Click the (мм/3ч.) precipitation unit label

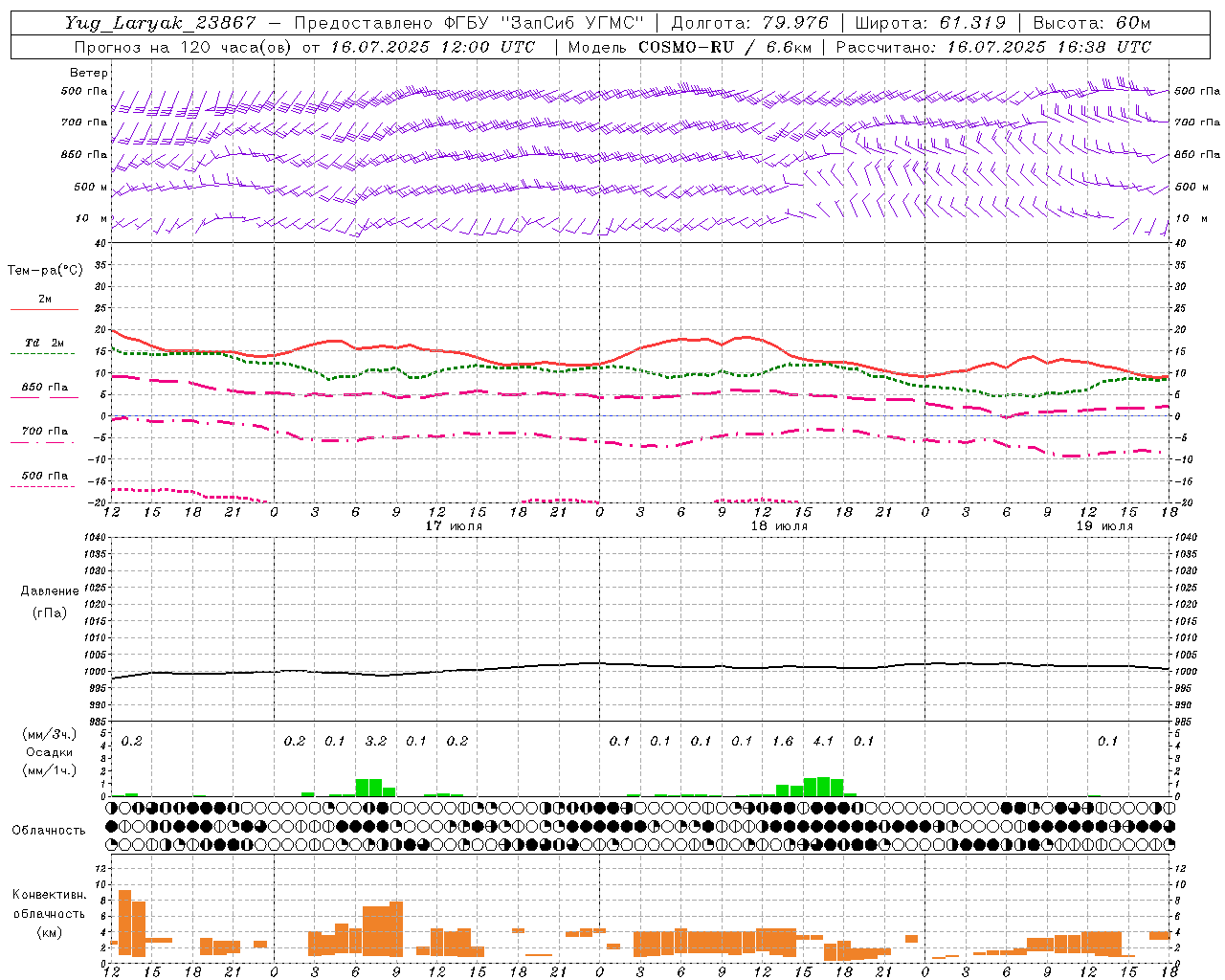[50, 735]
